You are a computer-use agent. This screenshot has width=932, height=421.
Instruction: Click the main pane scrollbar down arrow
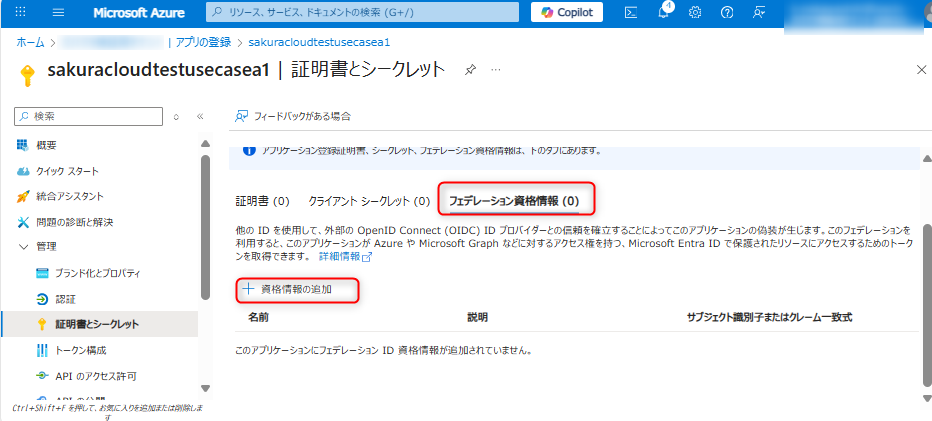(926, 398)
